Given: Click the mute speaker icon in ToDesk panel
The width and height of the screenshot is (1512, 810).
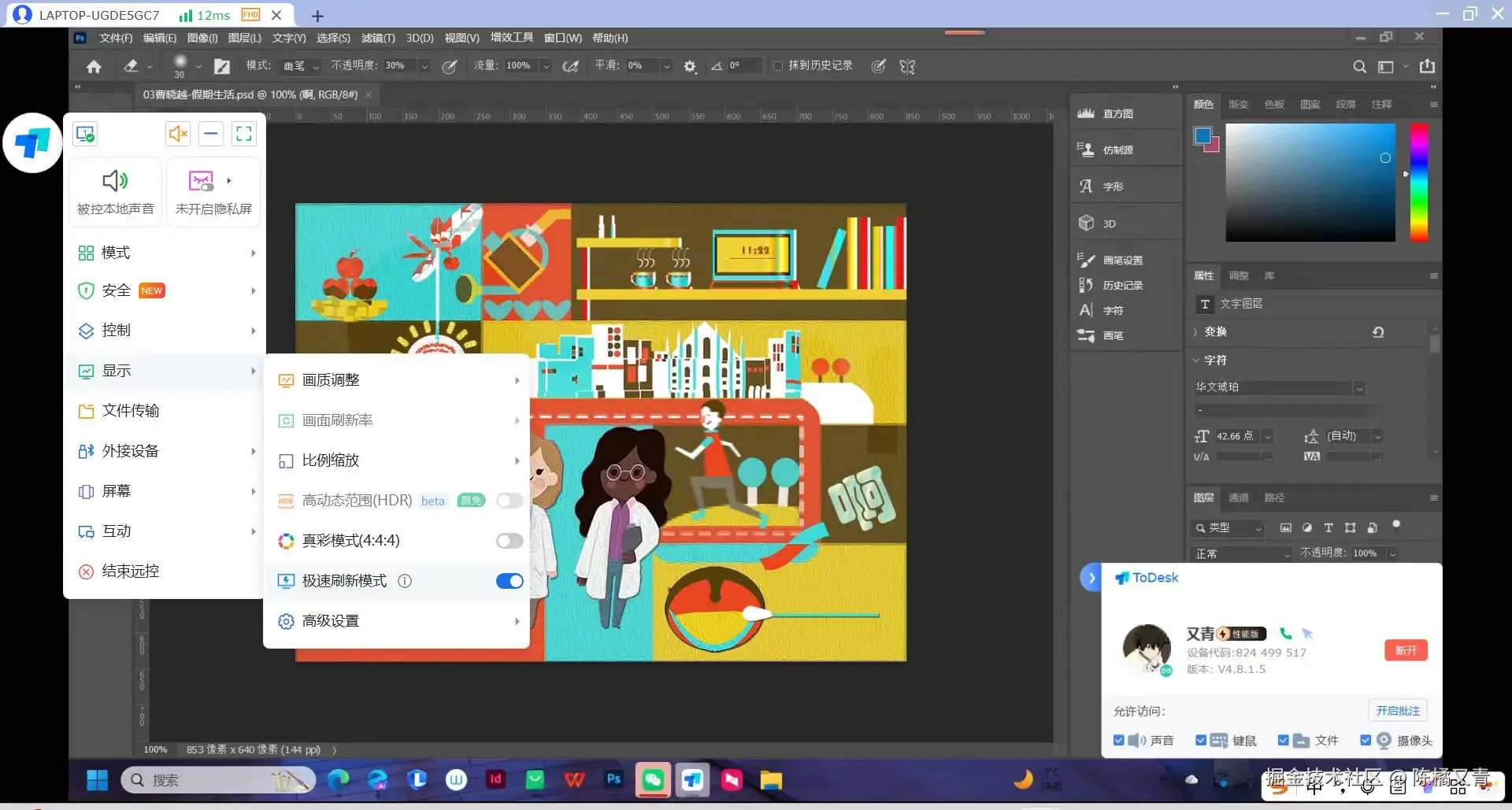Looking at the screenshot, I should tap(178, 134).
